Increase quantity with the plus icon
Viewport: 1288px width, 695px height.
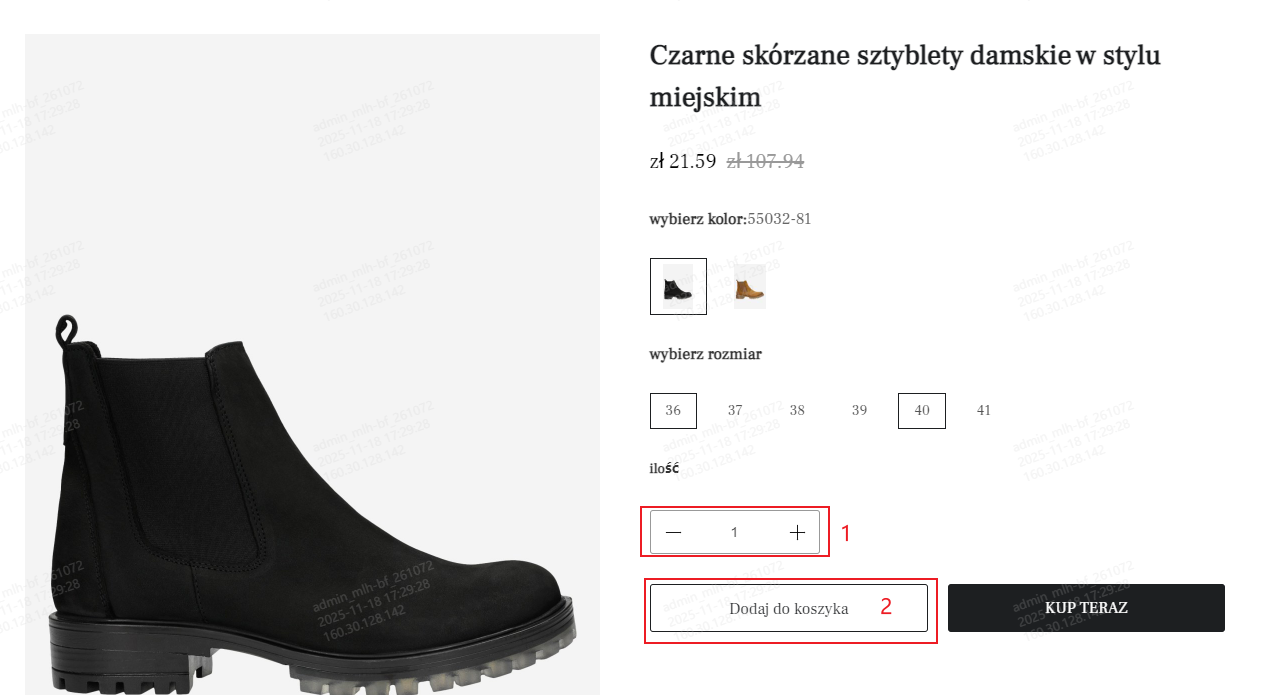click(x=797, y=533)
